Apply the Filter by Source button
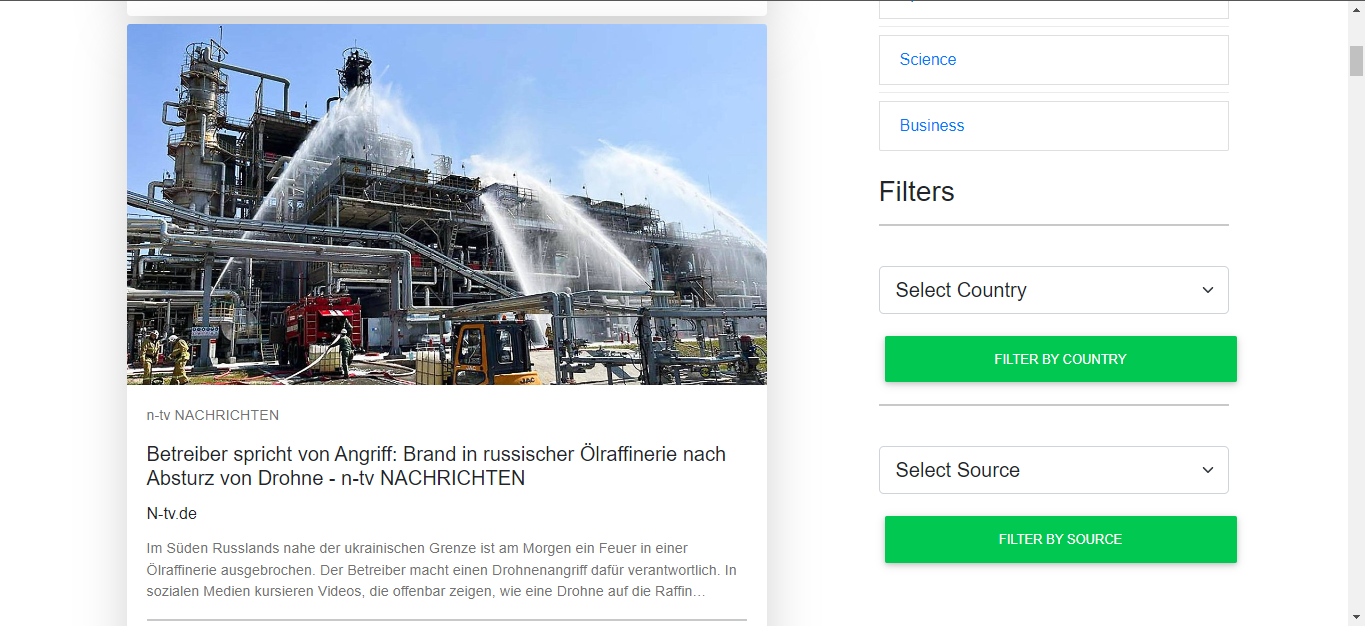Viewport: 1365px width, 626px height. pyautogui.click(x=1060, y=539)
